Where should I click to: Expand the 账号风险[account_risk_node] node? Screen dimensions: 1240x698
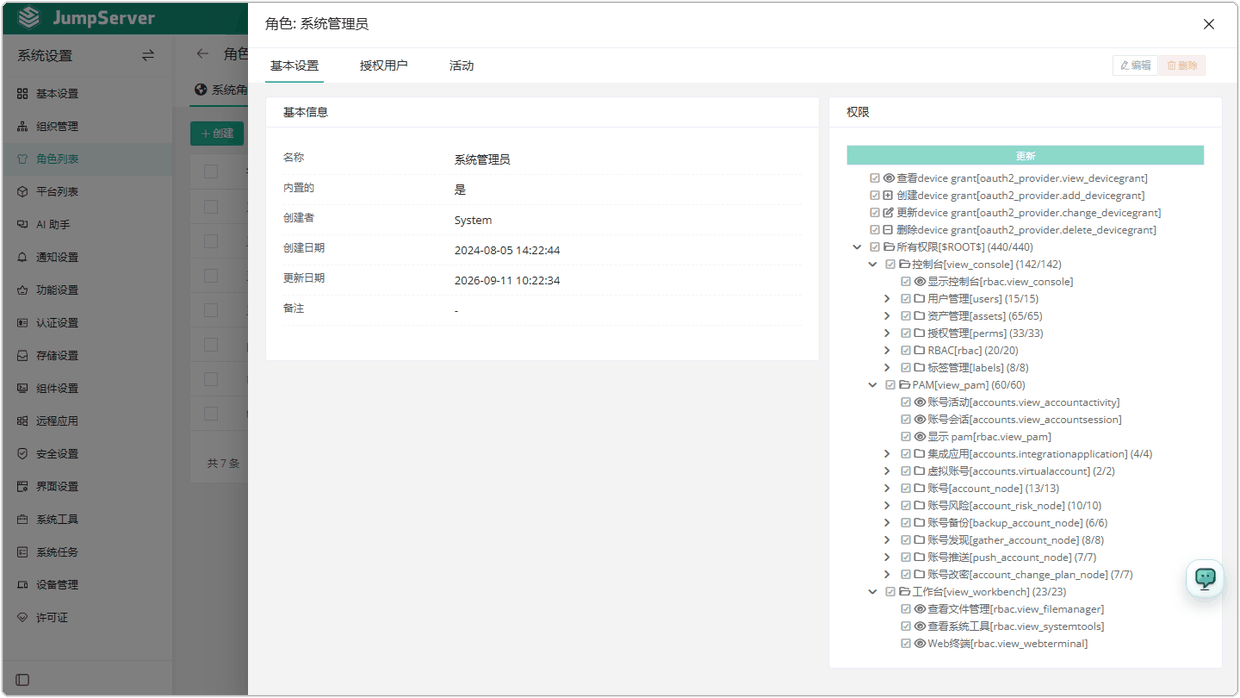pos(887,506)
